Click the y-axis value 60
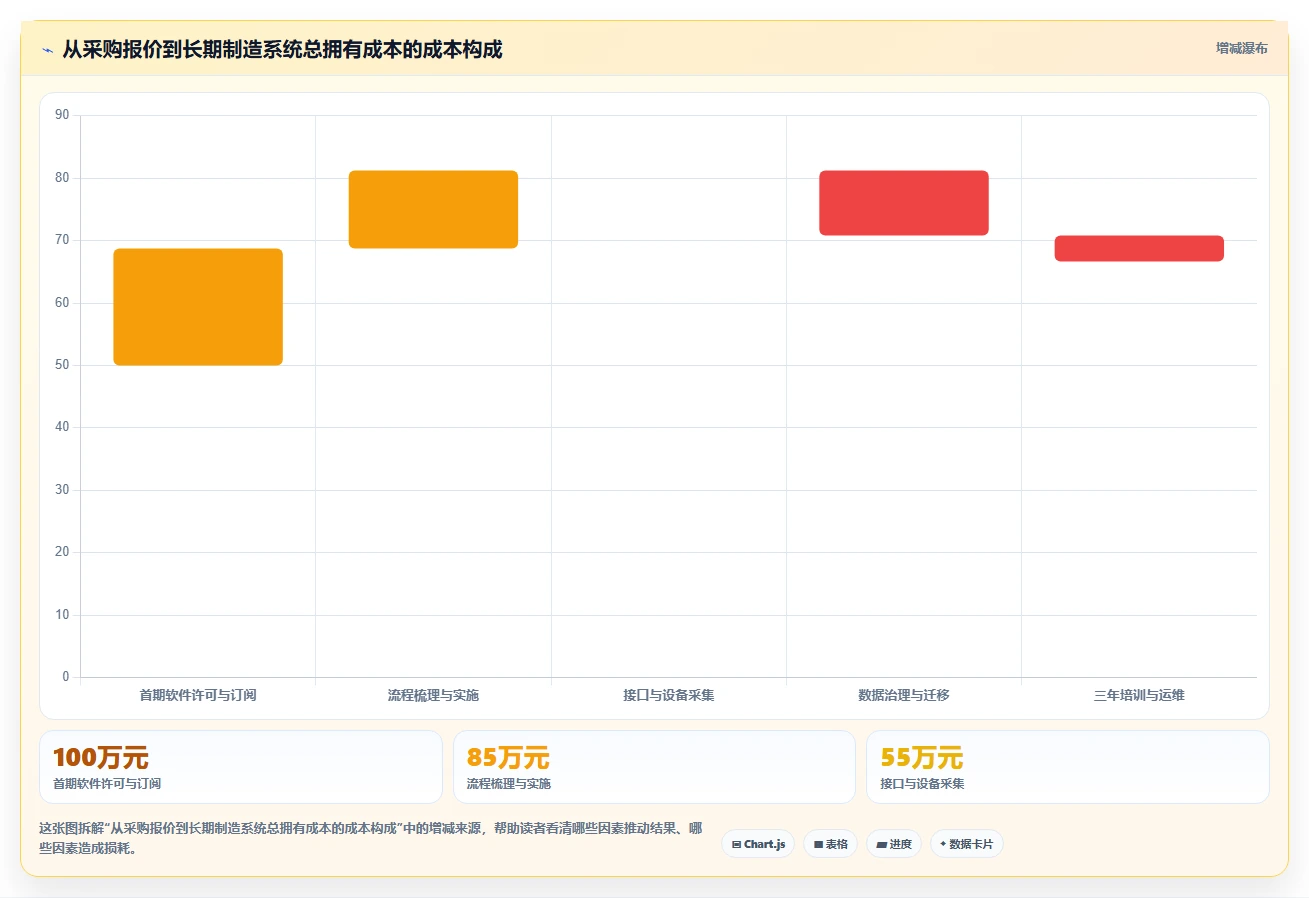The height and width of the screenshot is (898, 1309). (62, 303)
